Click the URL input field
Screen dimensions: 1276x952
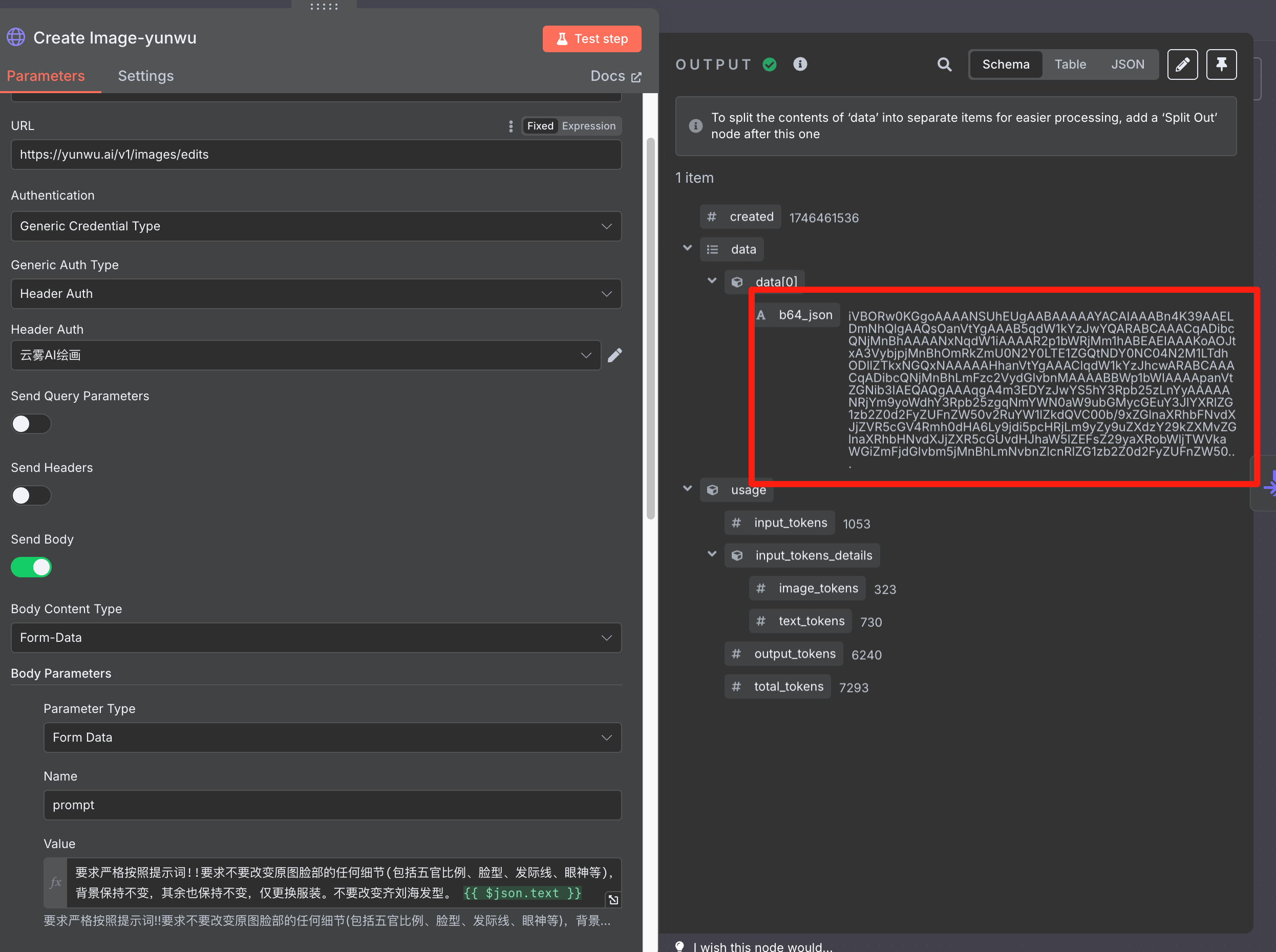(x=316, y=155)
